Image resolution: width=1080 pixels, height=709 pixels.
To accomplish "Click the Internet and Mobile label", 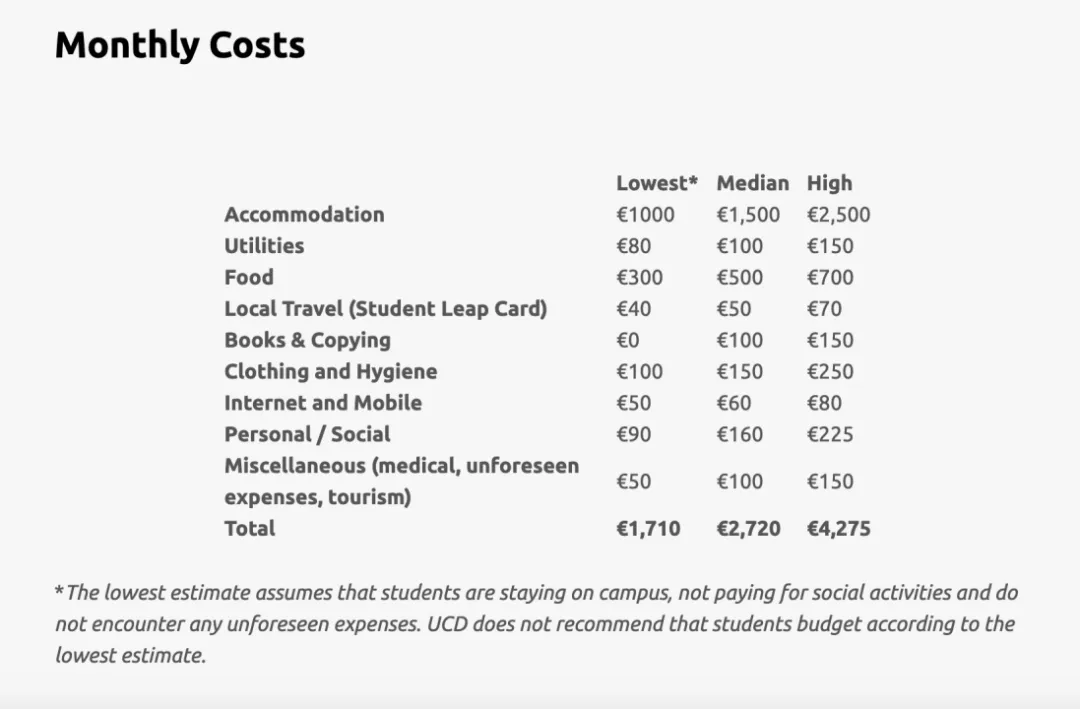I will tap(323, 402).
